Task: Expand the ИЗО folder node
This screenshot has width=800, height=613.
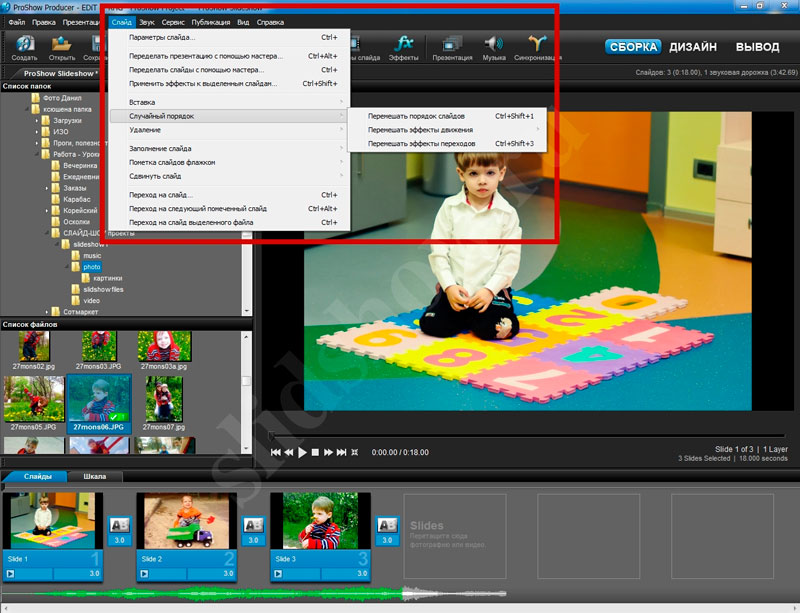Action: click(x=37, y=132)
